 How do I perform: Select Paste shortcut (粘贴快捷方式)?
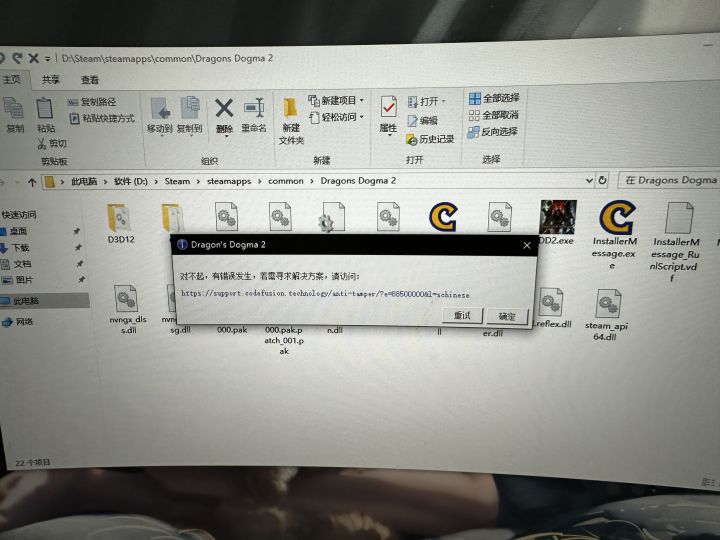(x=102, y=118)
